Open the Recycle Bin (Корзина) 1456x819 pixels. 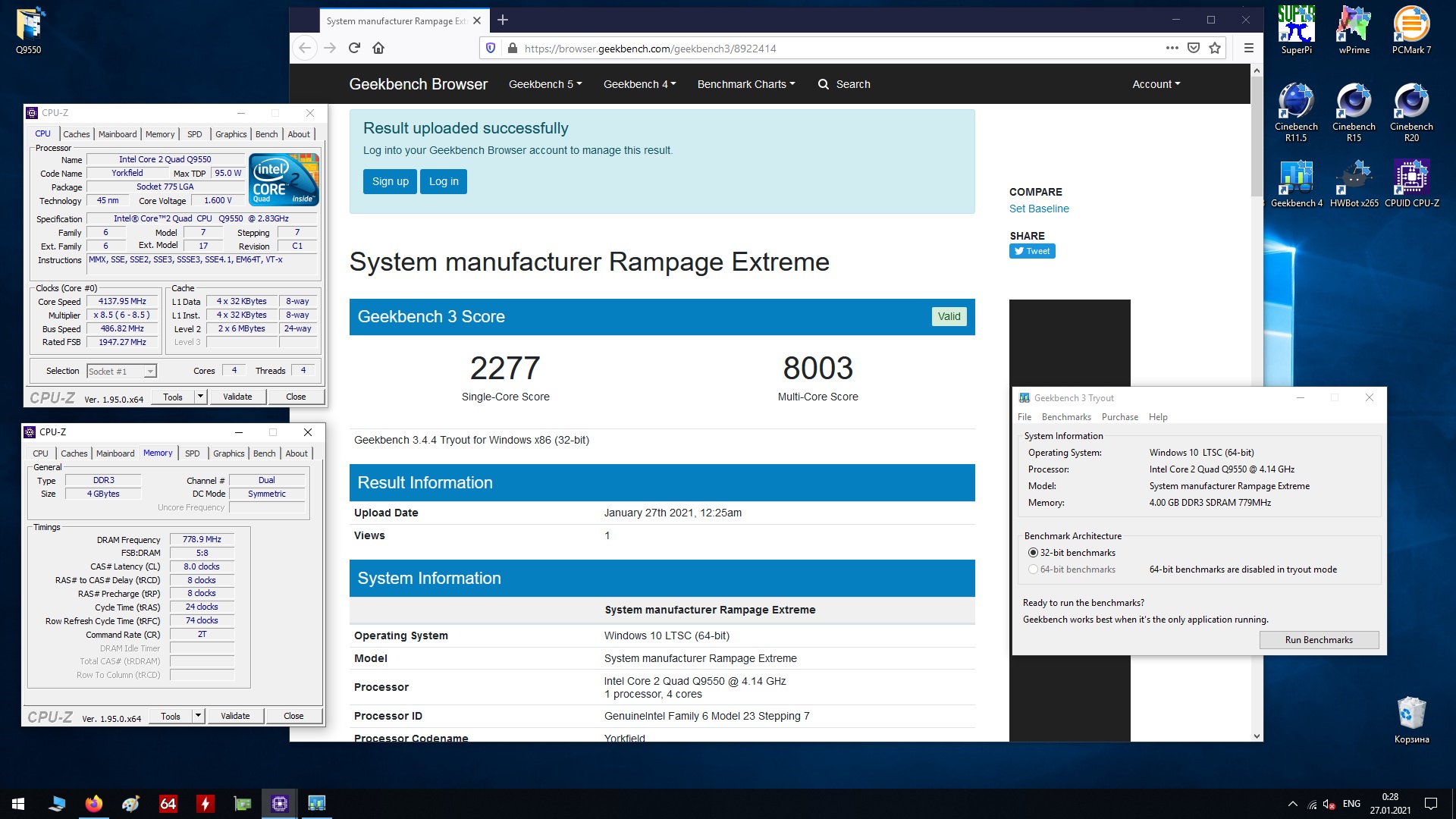(x=1411, y=720)
